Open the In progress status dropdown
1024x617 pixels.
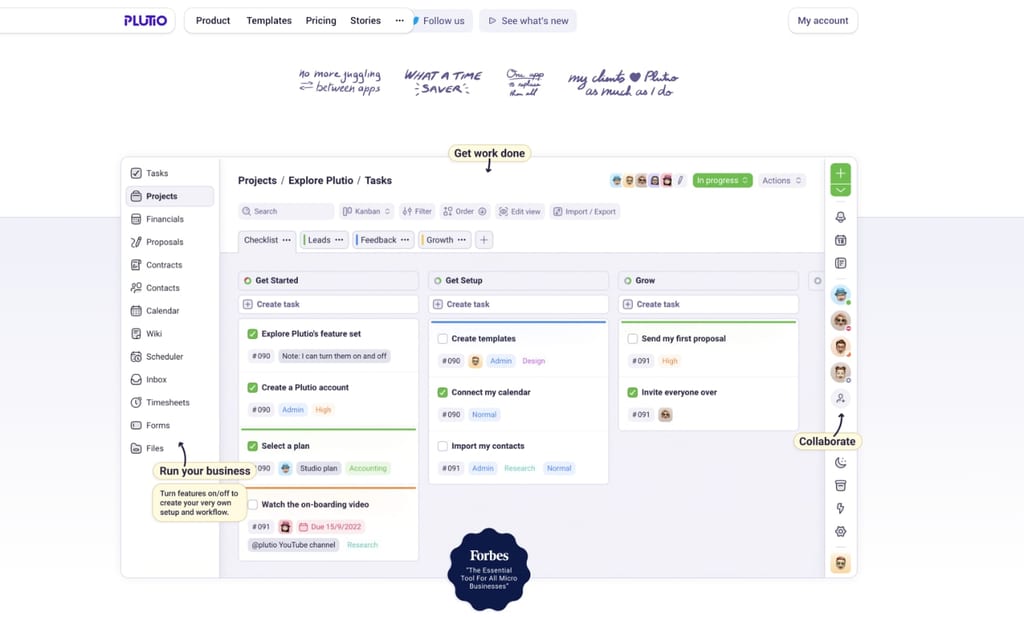pyautogui.click(x=722, y=180)
